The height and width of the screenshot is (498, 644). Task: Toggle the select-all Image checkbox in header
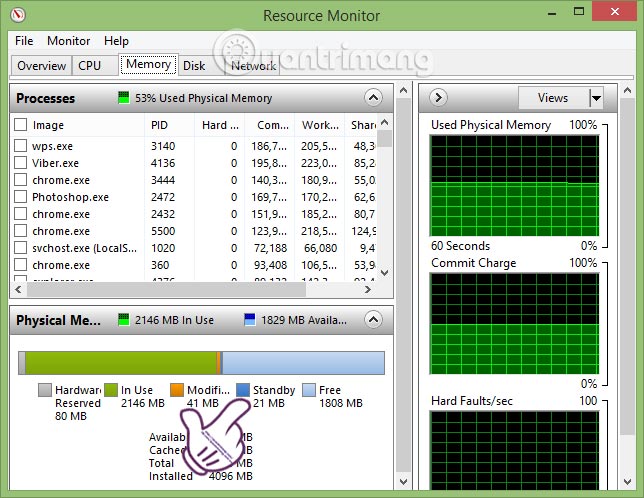pos(20,125)
